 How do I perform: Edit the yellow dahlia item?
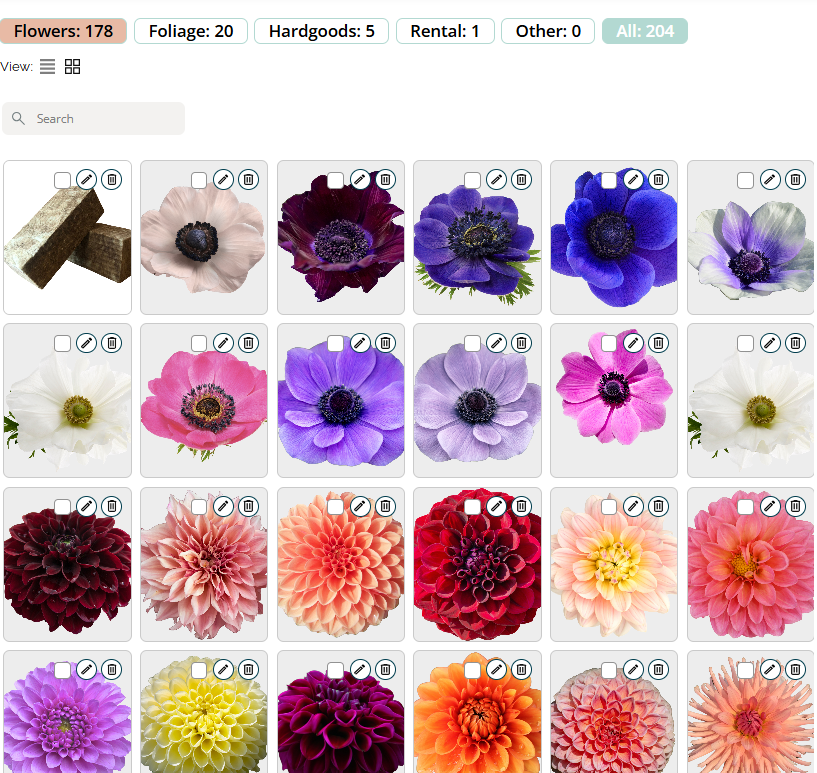pyautogui.click(x=223, y=670)
